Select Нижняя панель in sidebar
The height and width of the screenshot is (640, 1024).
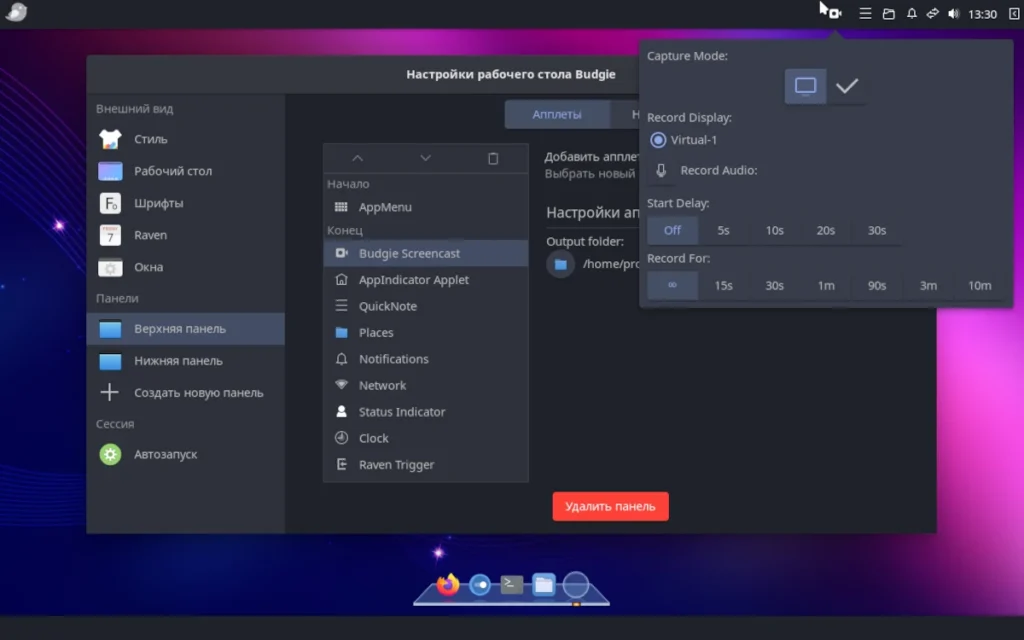(x=185, y=360)
